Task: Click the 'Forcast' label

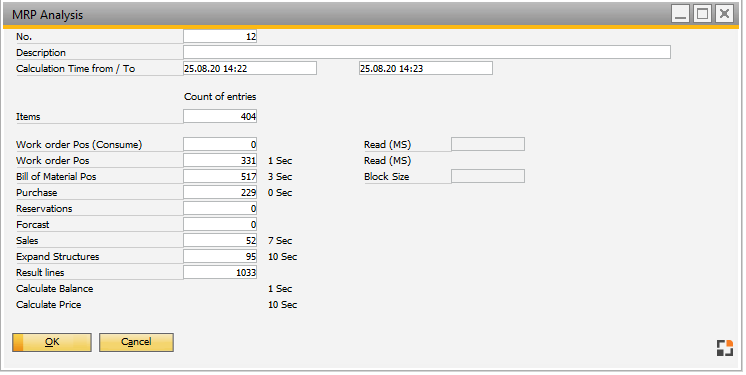Action: (x=32, y=225)
